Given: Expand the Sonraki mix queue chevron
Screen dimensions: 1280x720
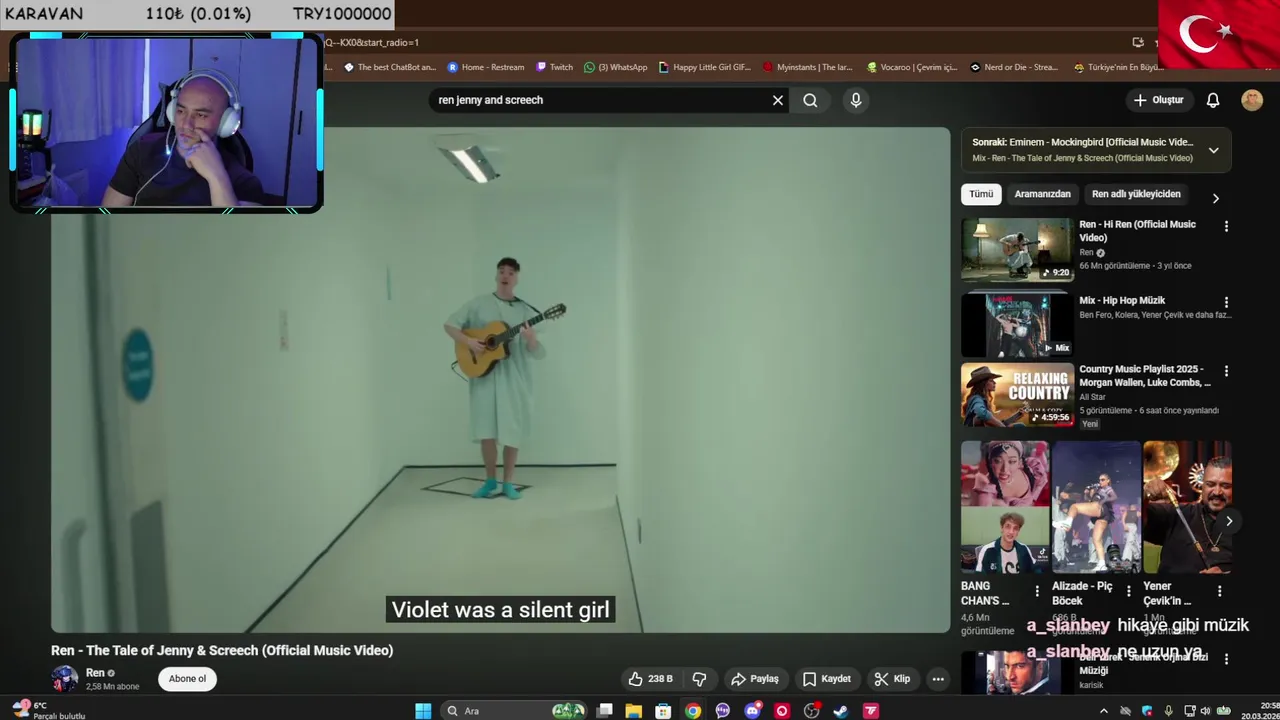Looking at the screenshot, I should pos(1213,150).
